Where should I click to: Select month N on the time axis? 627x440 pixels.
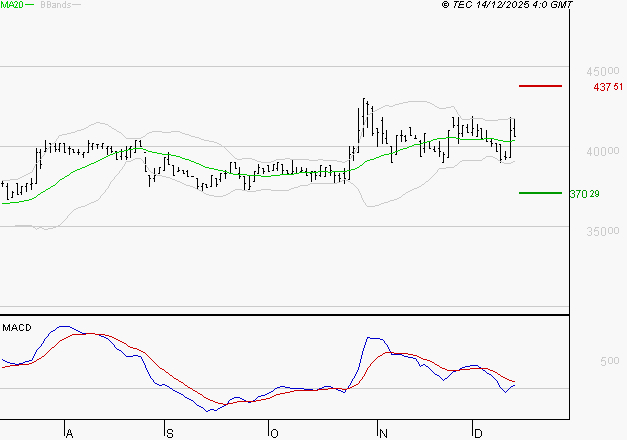382,432
